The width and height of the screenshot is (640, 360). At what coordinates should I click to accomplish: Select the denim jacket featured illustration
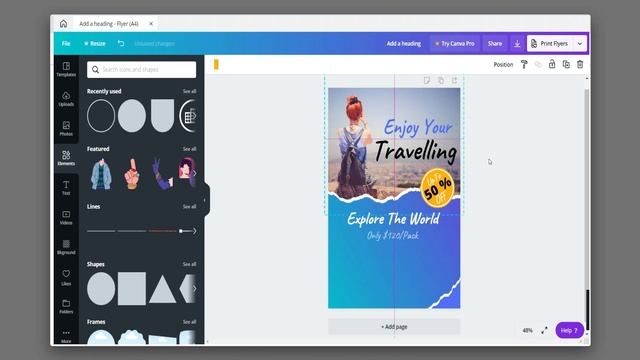(x=101, y=174)
